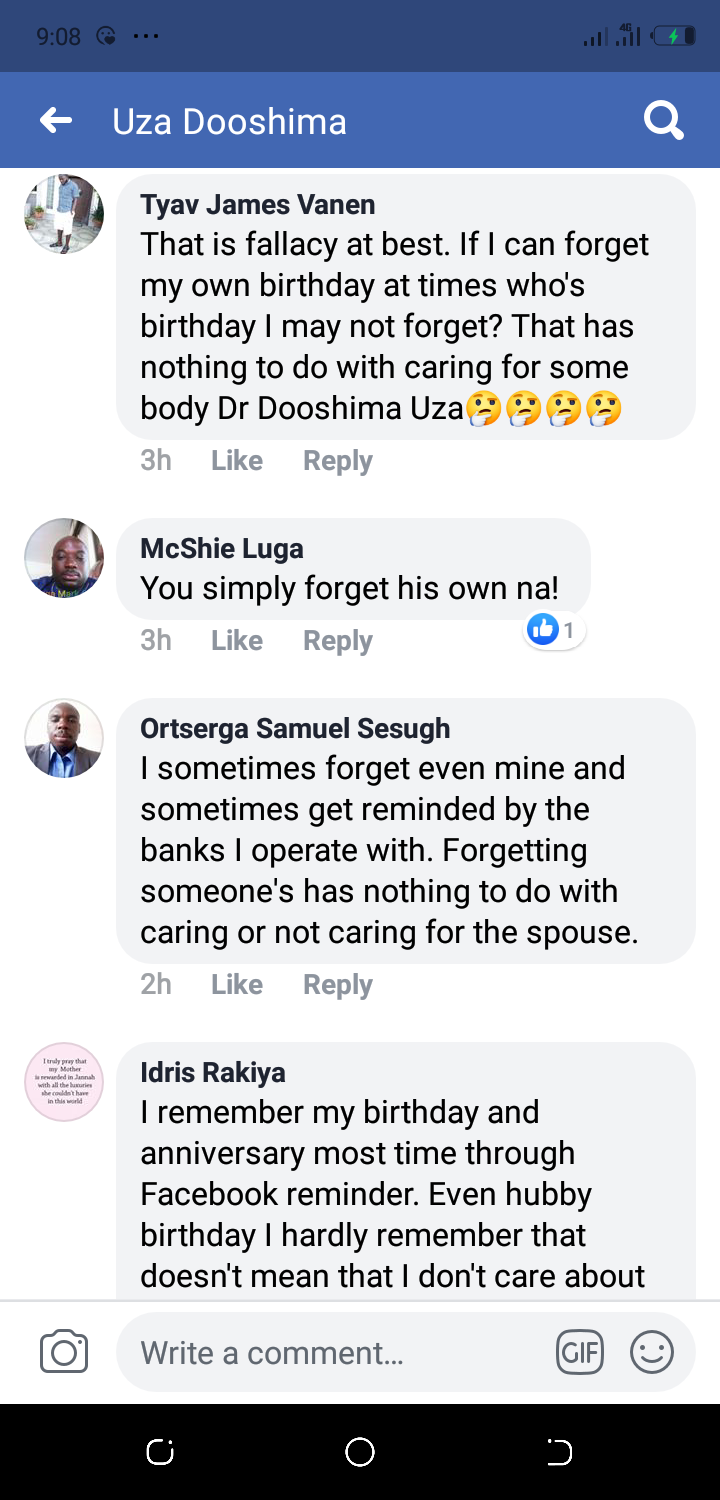720x1500 pixels.
Task: Tap the like reaction count on McShie's comment
Action: pos(555,629)
